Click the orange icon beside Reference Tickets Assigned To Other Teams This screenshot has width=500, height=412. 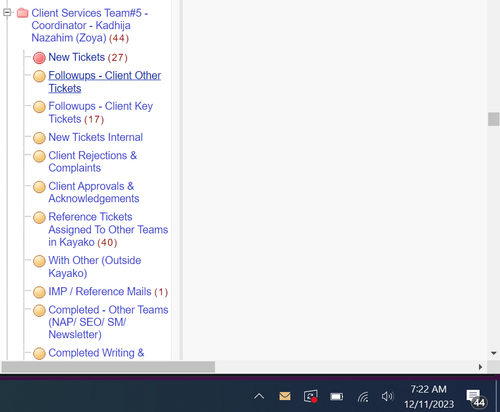(39, 218)
